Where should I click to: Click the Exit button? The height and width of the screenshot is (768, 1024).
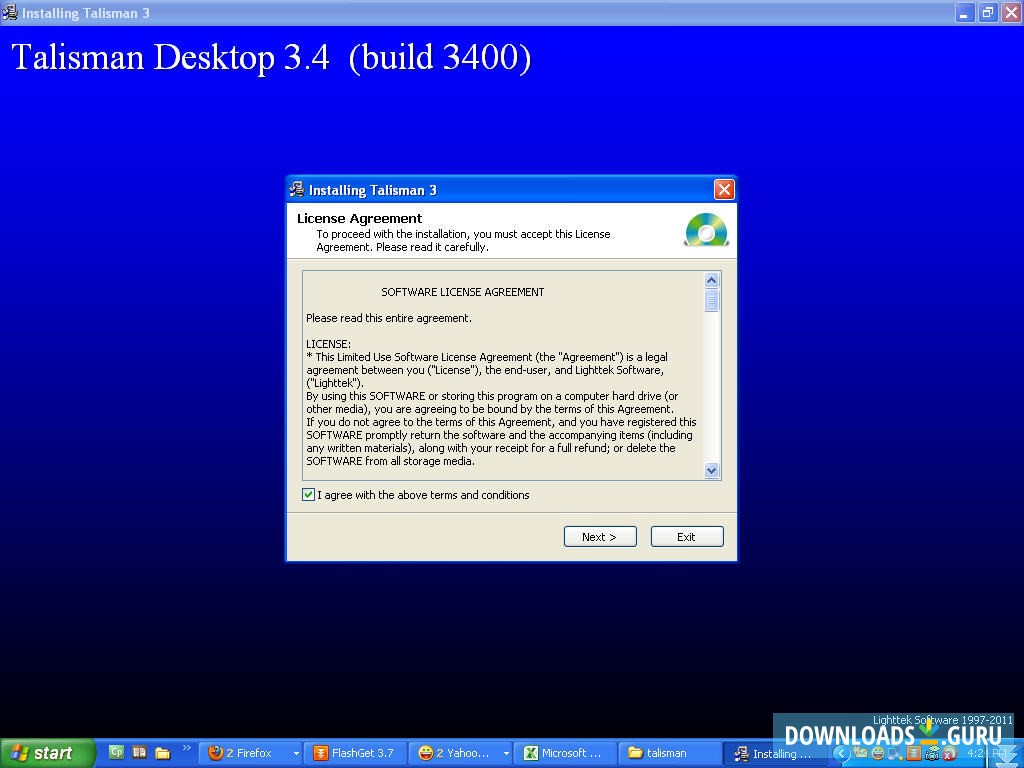(687, 537)
